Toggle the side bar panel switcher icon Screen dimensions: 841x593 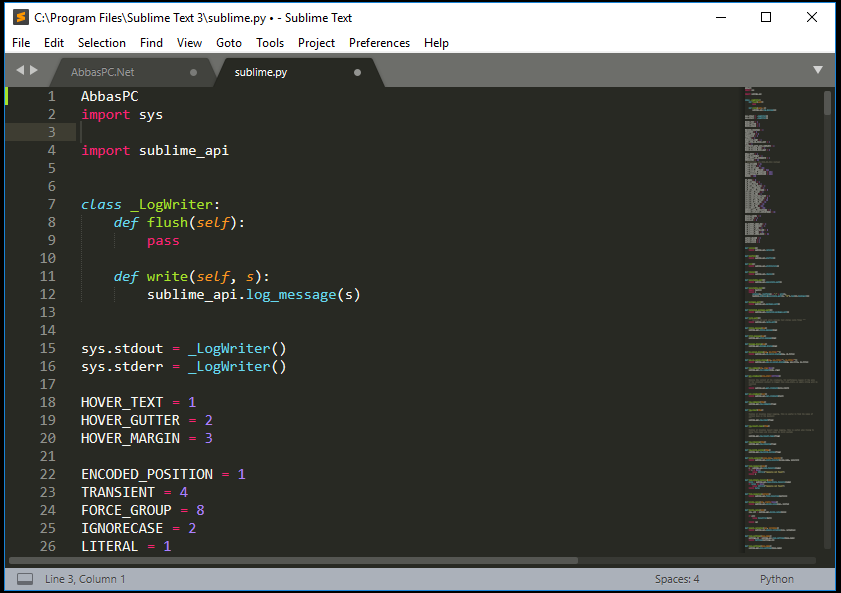pyautogui.click(x=25, y=579)
